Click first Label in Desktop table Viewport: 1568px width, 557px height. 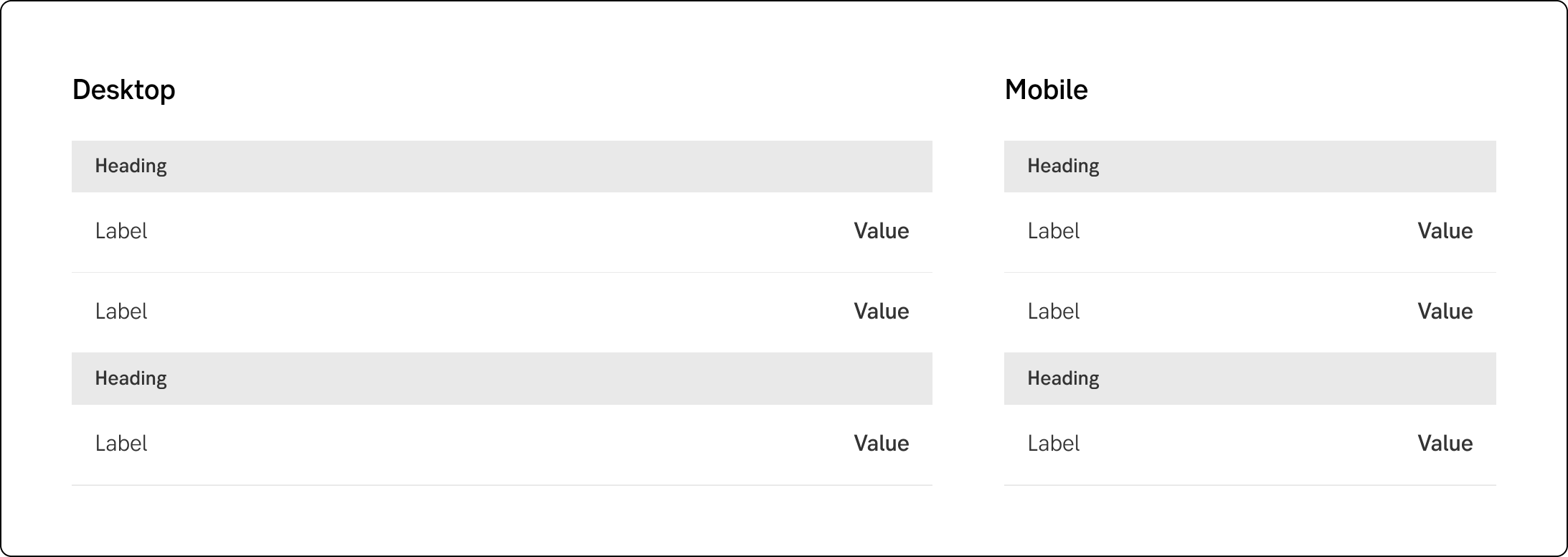point(121,231)
